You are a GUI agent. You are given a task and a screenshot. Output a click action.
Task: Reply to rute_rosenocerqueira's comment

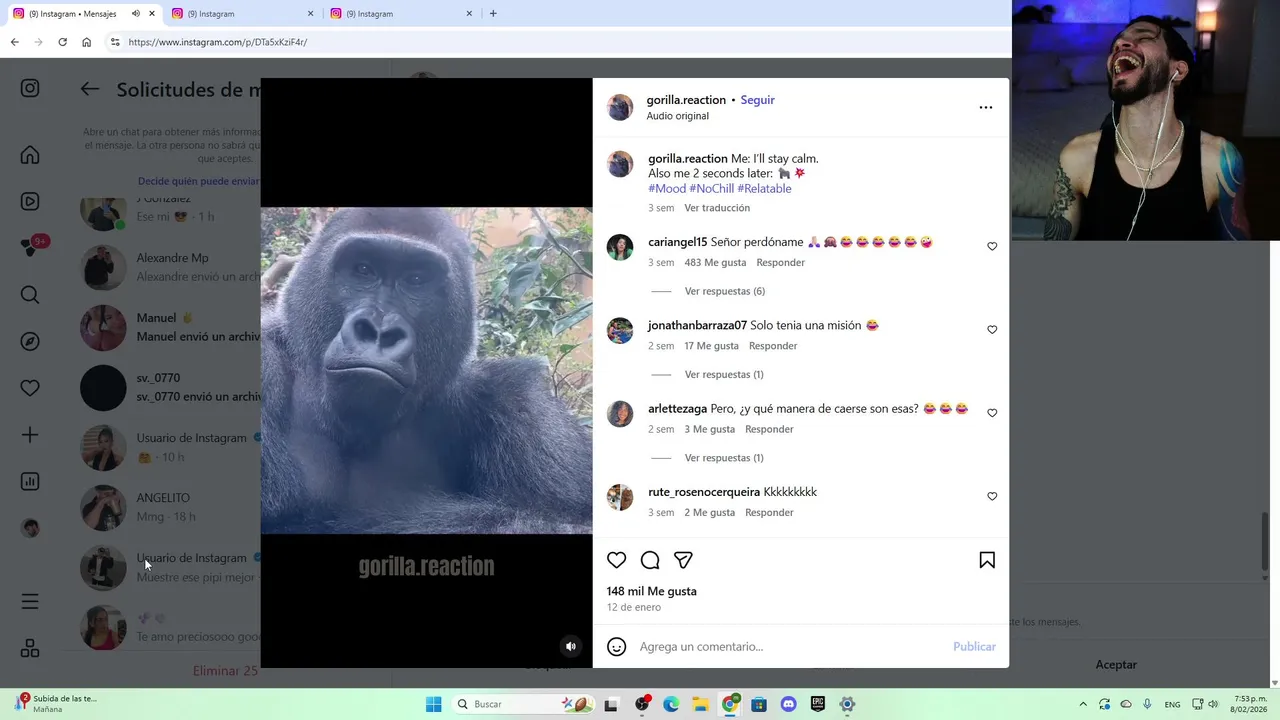coord(769,513)
